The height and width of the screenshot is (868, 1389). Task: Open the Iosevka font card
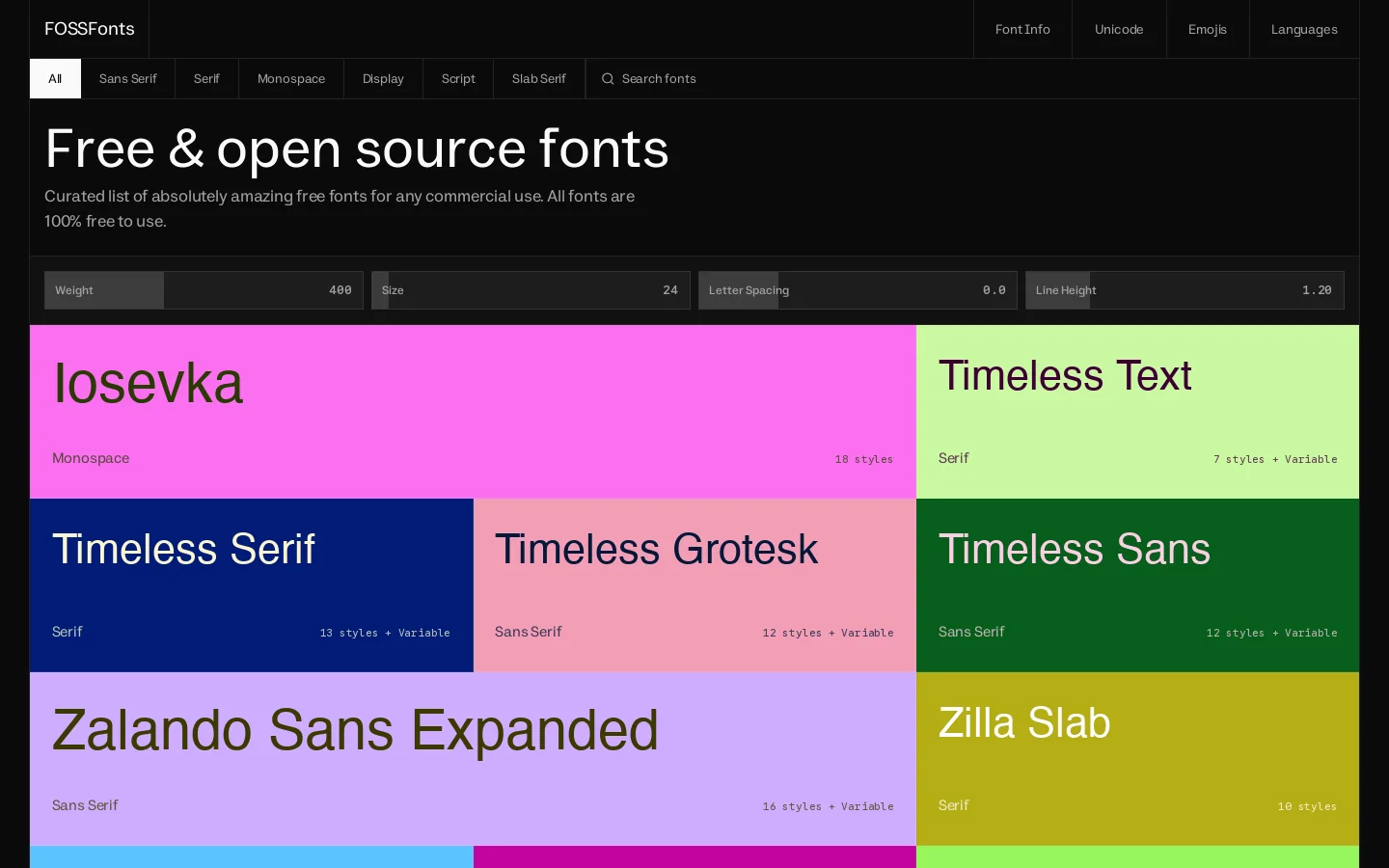click(x=473, y=412)
